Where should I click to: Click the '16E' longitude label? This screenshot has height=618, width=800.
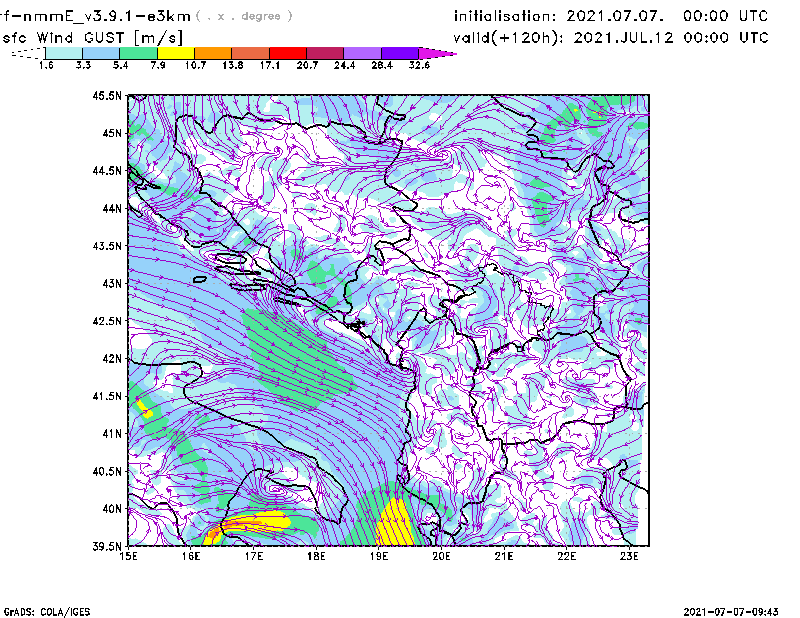click(x=191, y=556)
